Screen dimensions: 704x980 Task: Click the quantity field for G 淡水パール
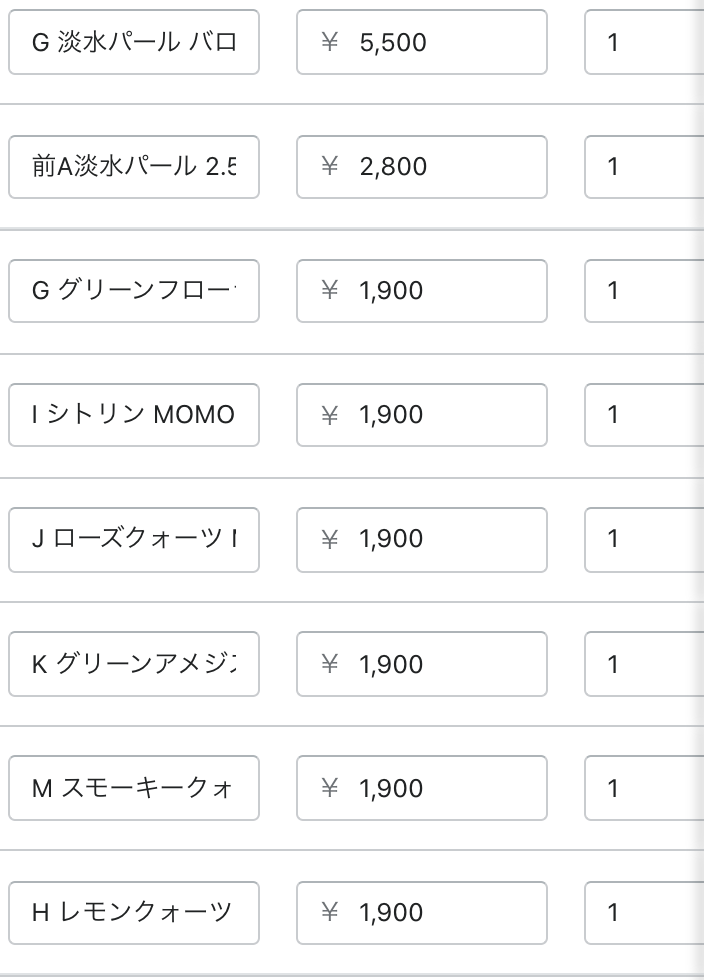[644, 42]
